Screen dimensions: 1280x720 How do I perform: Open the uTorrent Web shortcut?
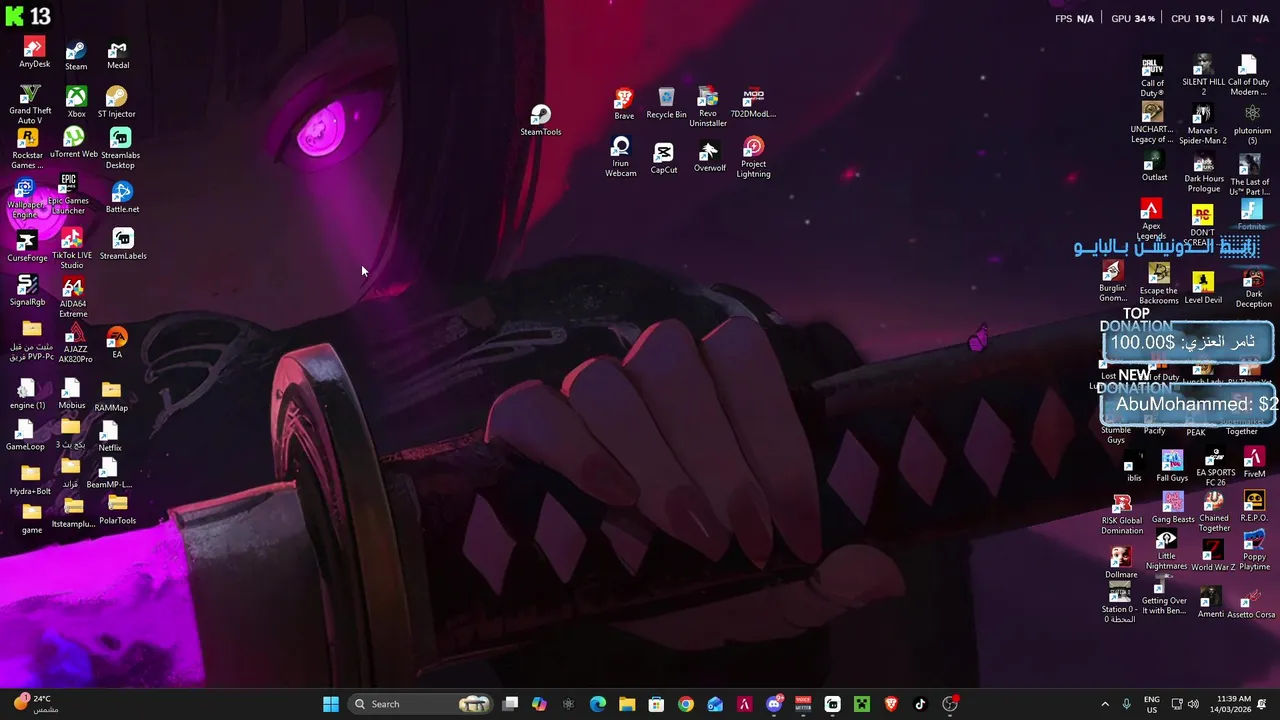pos(74,143)
